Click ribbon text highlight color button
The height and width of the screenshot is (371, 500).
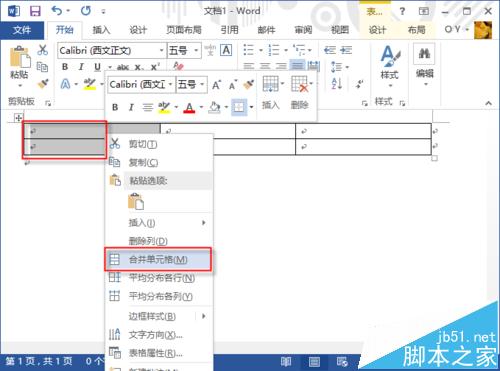(89, 84)
